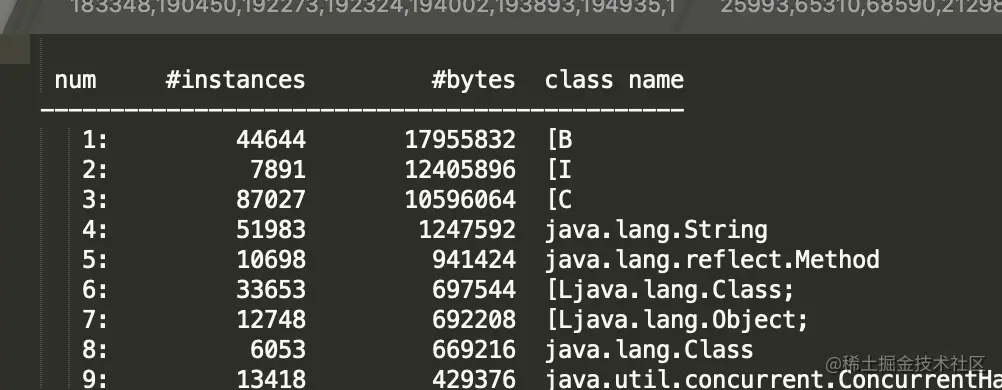Click class name "[I"
This screenshot has width=1002, height=390.
coord(559,169)
